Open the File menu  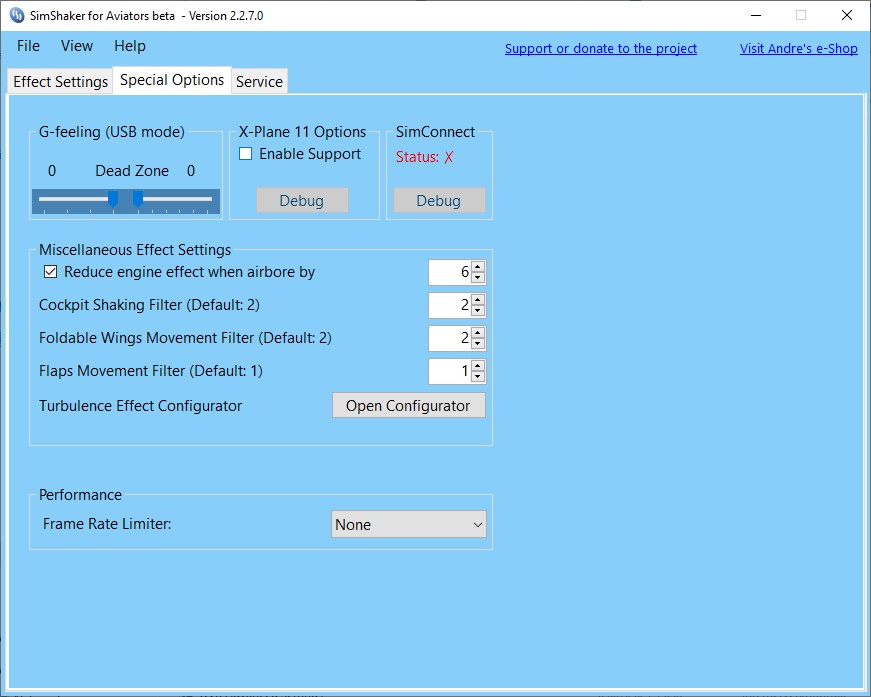point(27,46)
